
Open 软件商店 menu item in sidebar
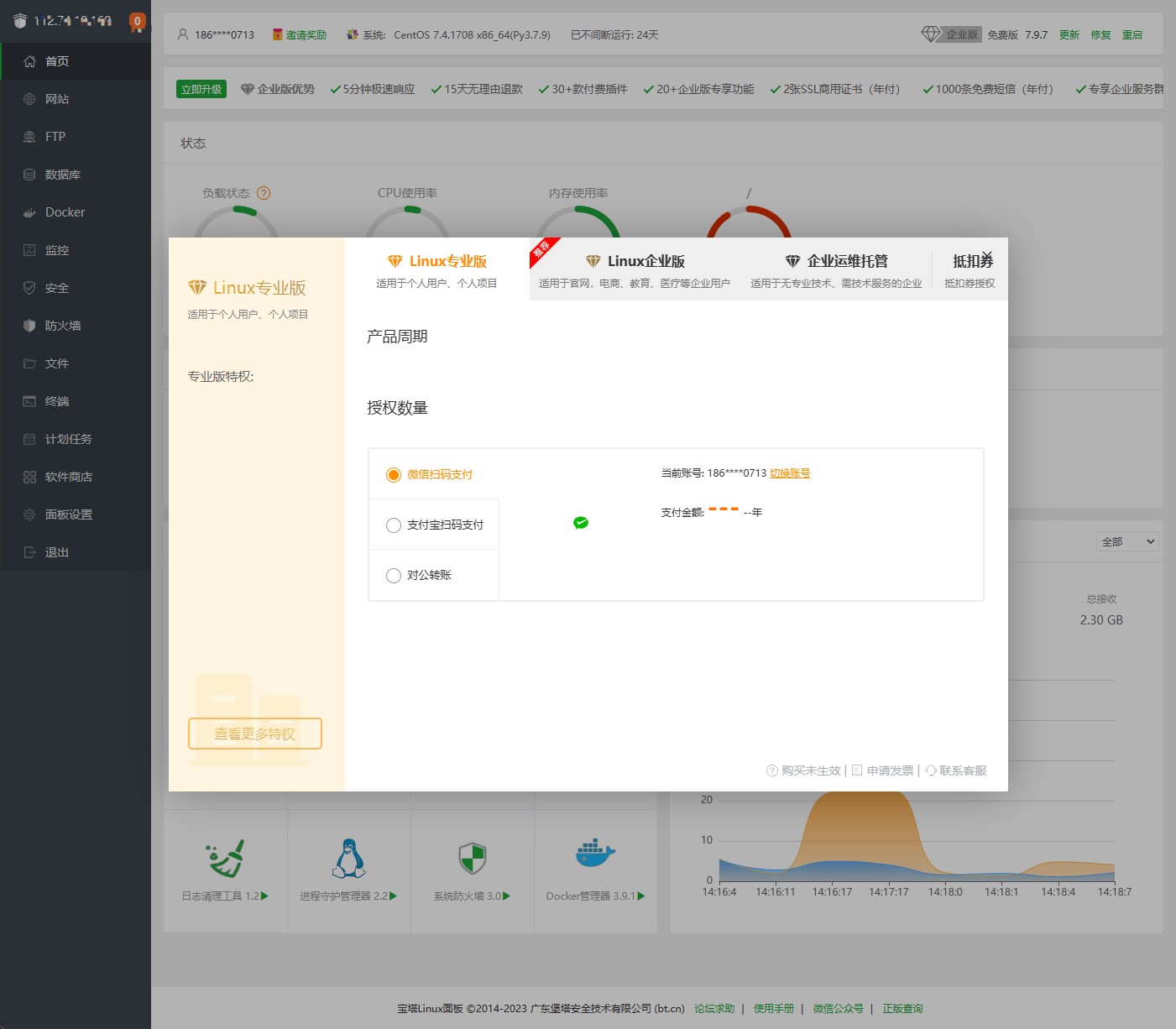(x=76, y=477)
